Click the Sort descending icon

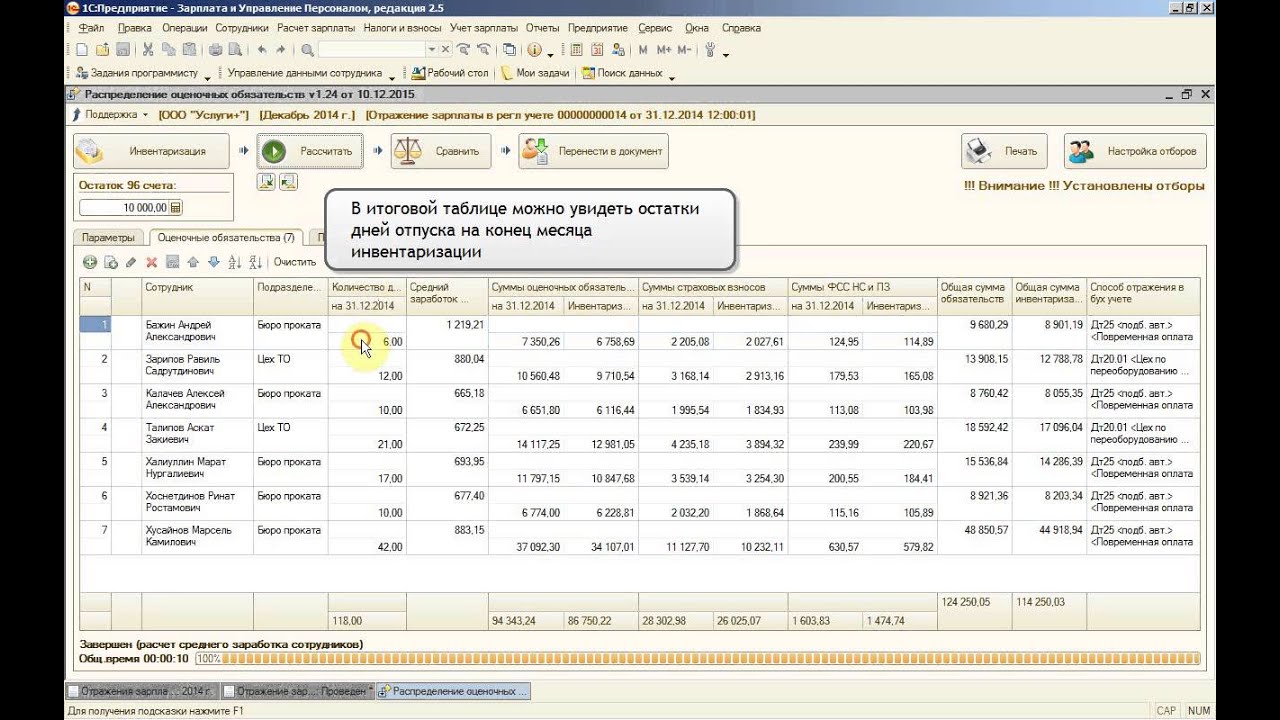point(255,262)
